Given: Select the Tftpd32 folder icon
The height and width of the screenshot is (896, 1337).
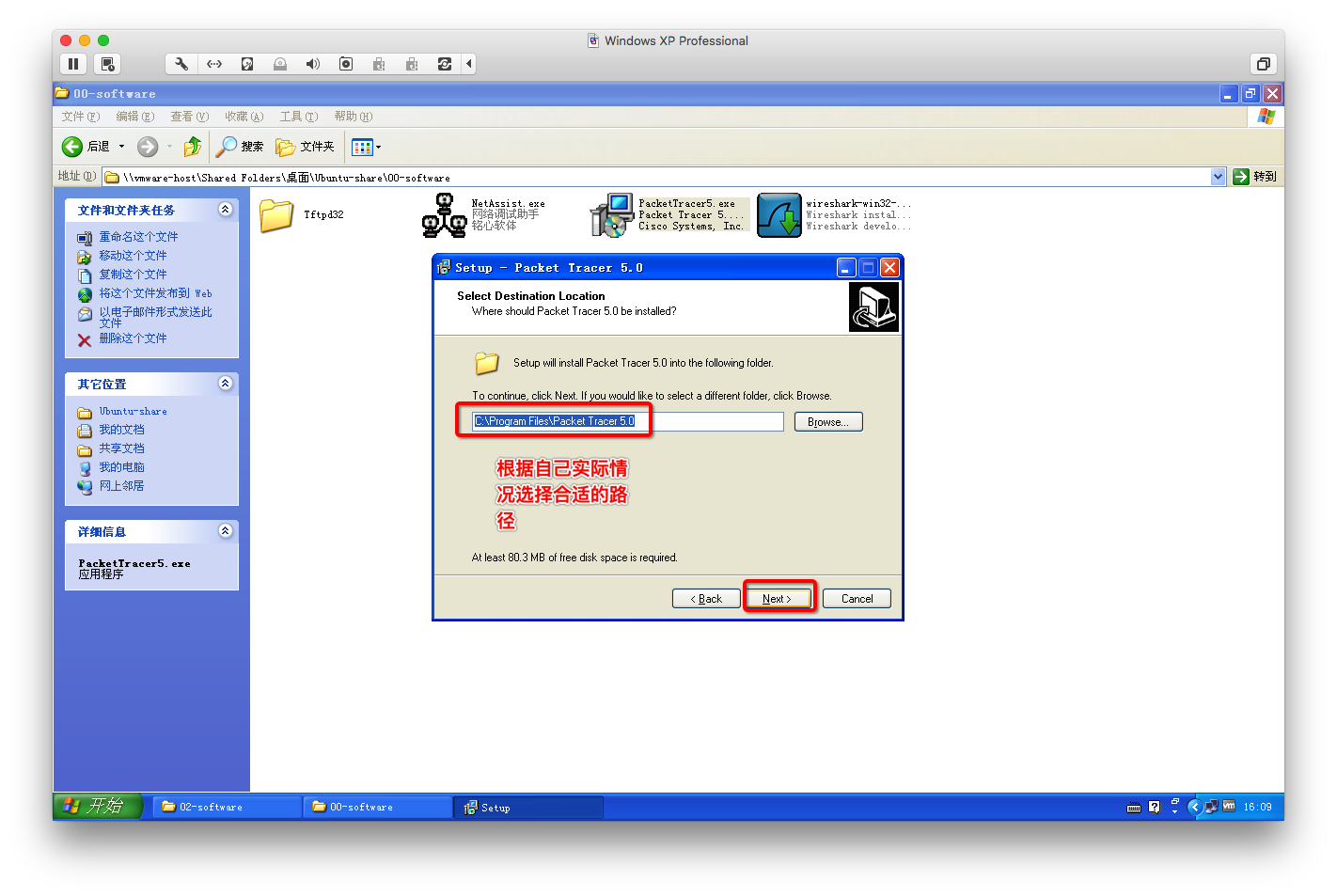Looking at the screenshot, I should click(276, 215).
